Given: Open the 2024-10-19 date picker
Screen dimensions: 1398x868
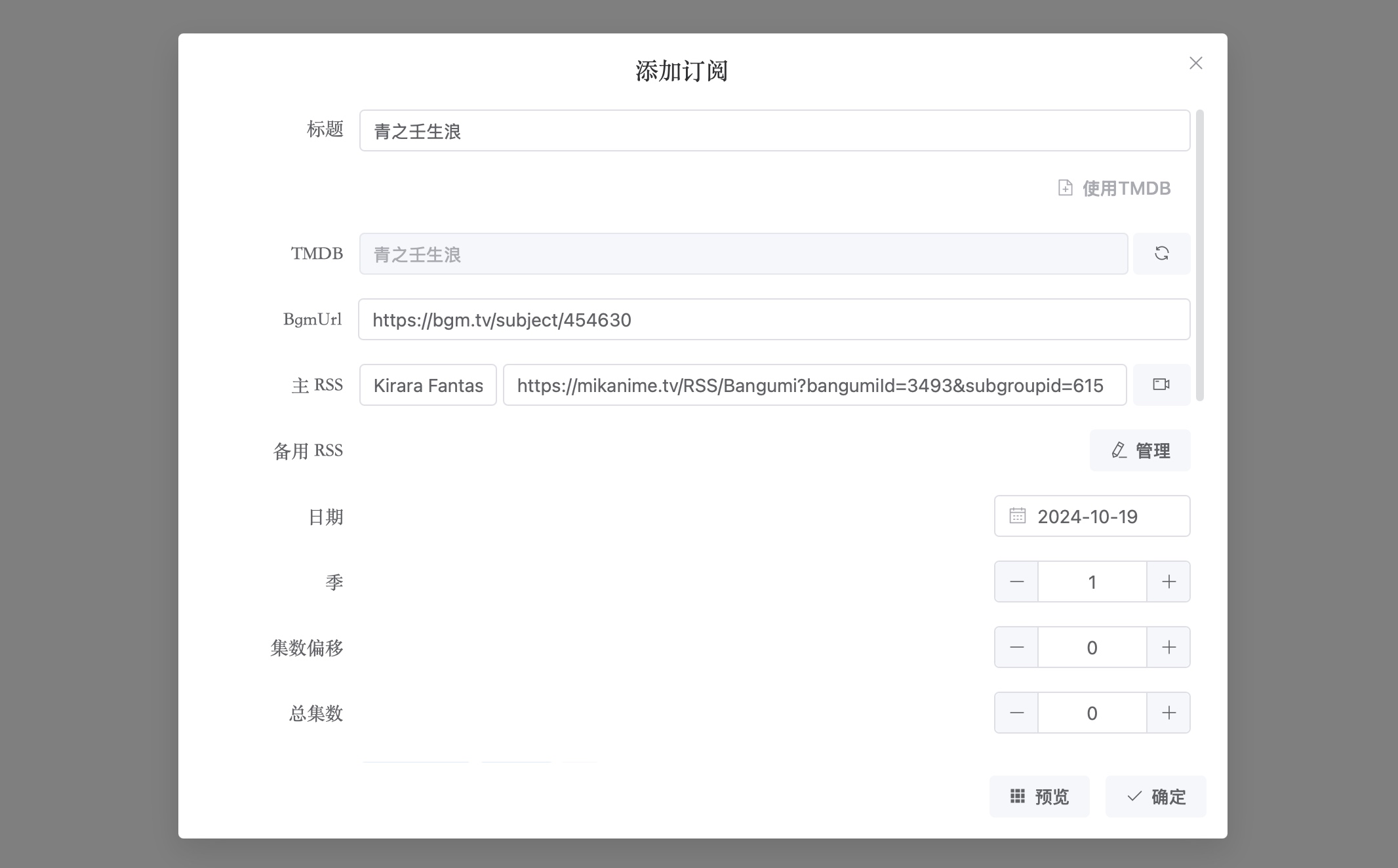Looking at the screenshot, I should 1091,516.
